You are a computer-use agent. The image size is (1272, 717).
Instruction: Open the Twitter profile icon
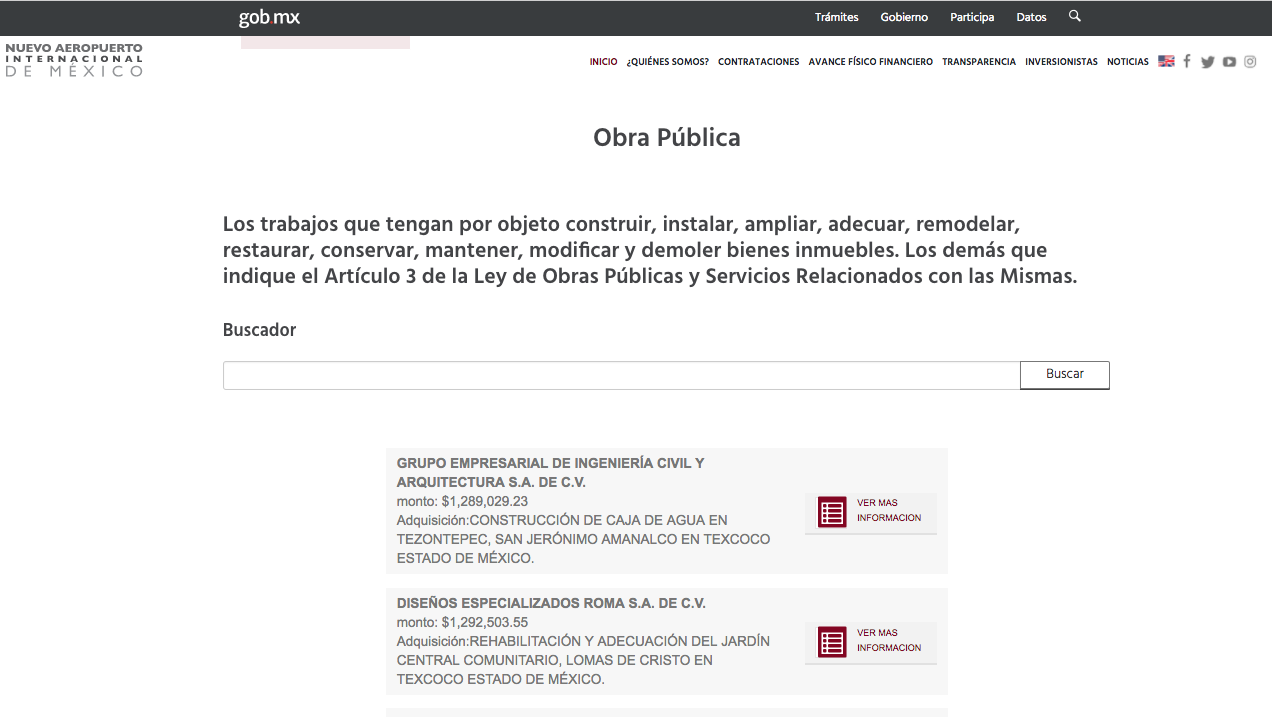[x=1208, y=62]
